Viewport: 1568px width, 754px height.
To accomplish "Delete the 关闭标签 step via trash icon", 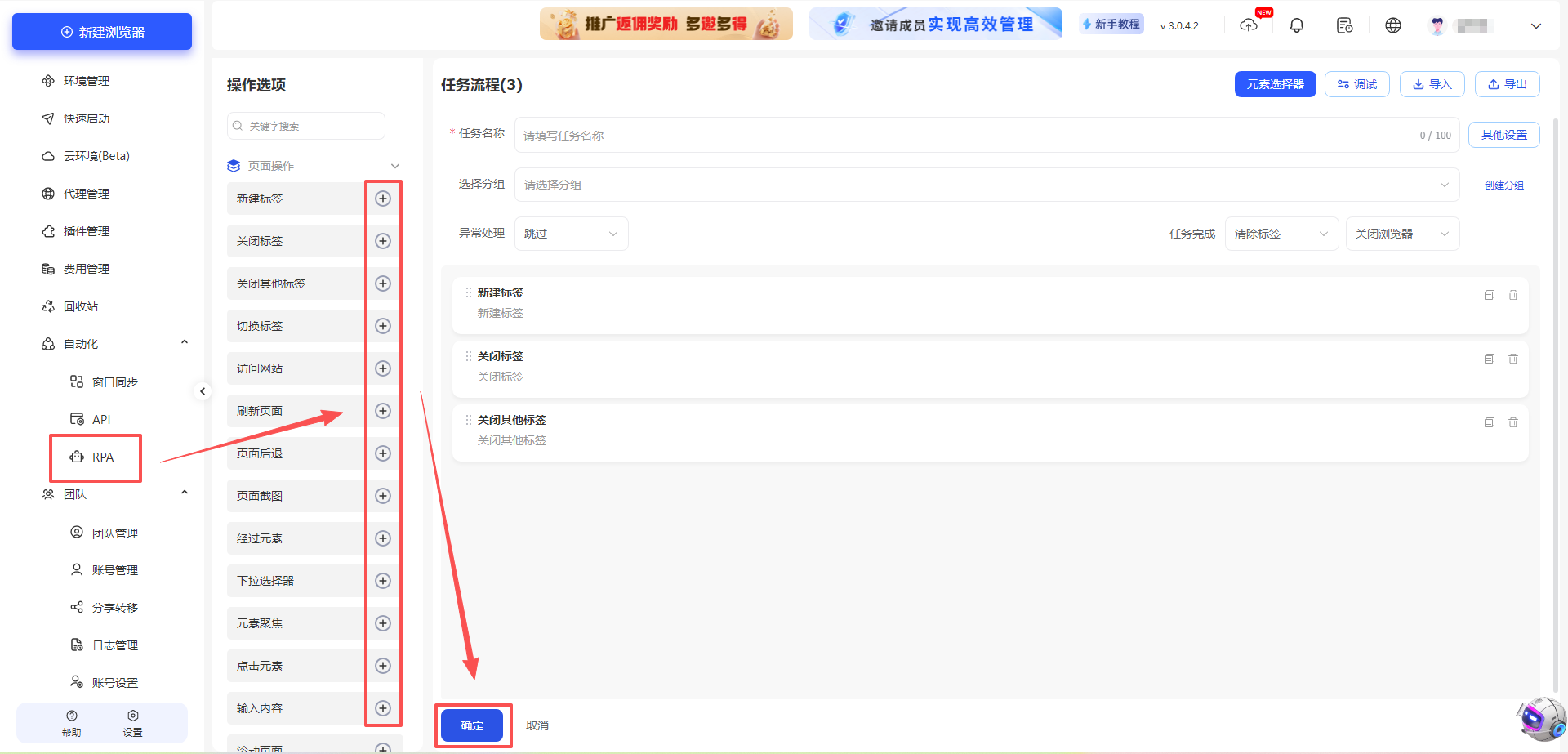I will coord(1513,359).
